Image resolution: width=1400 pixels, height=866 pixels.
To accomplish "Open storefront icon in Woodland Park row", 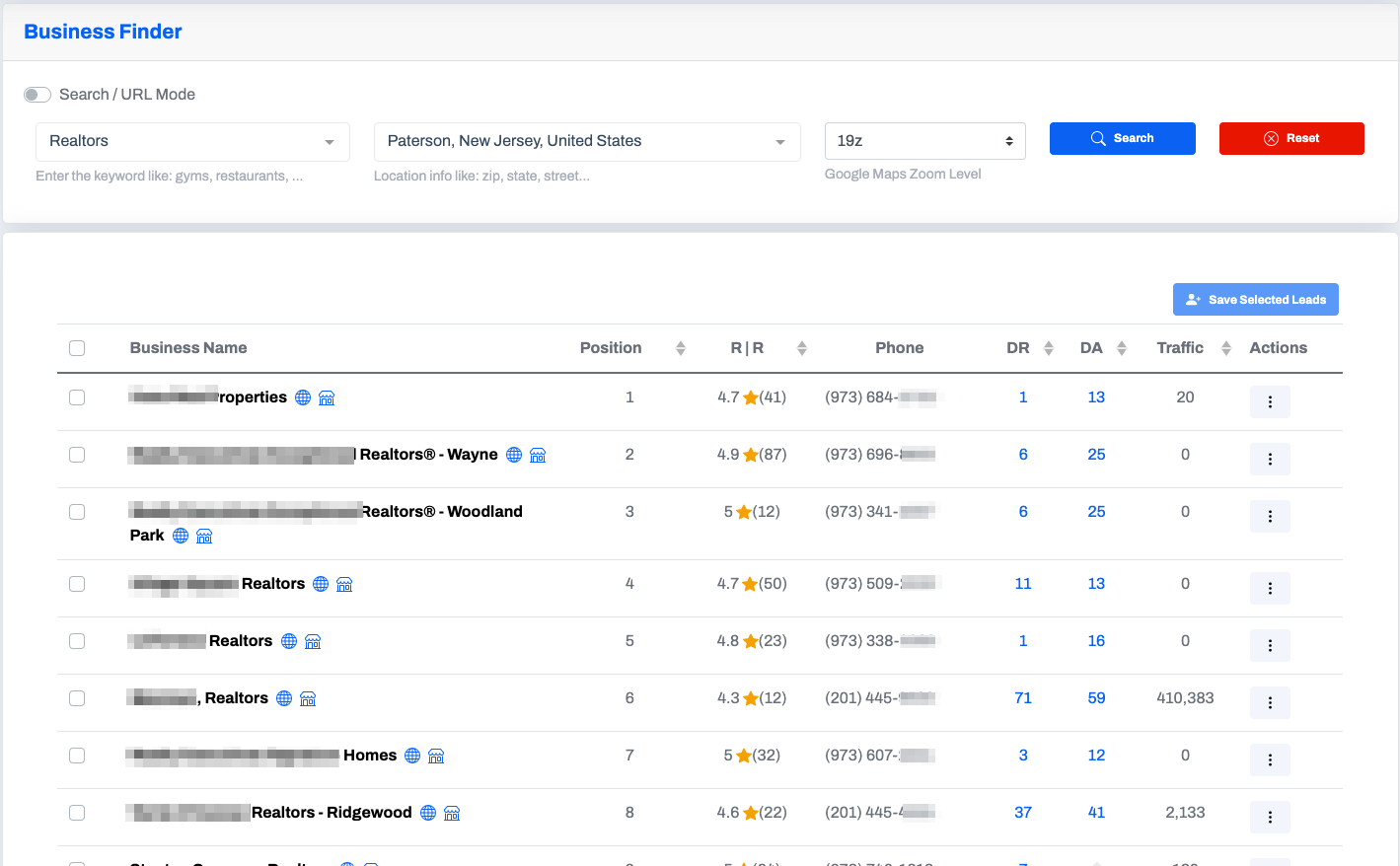I will (x=204, y=536).
